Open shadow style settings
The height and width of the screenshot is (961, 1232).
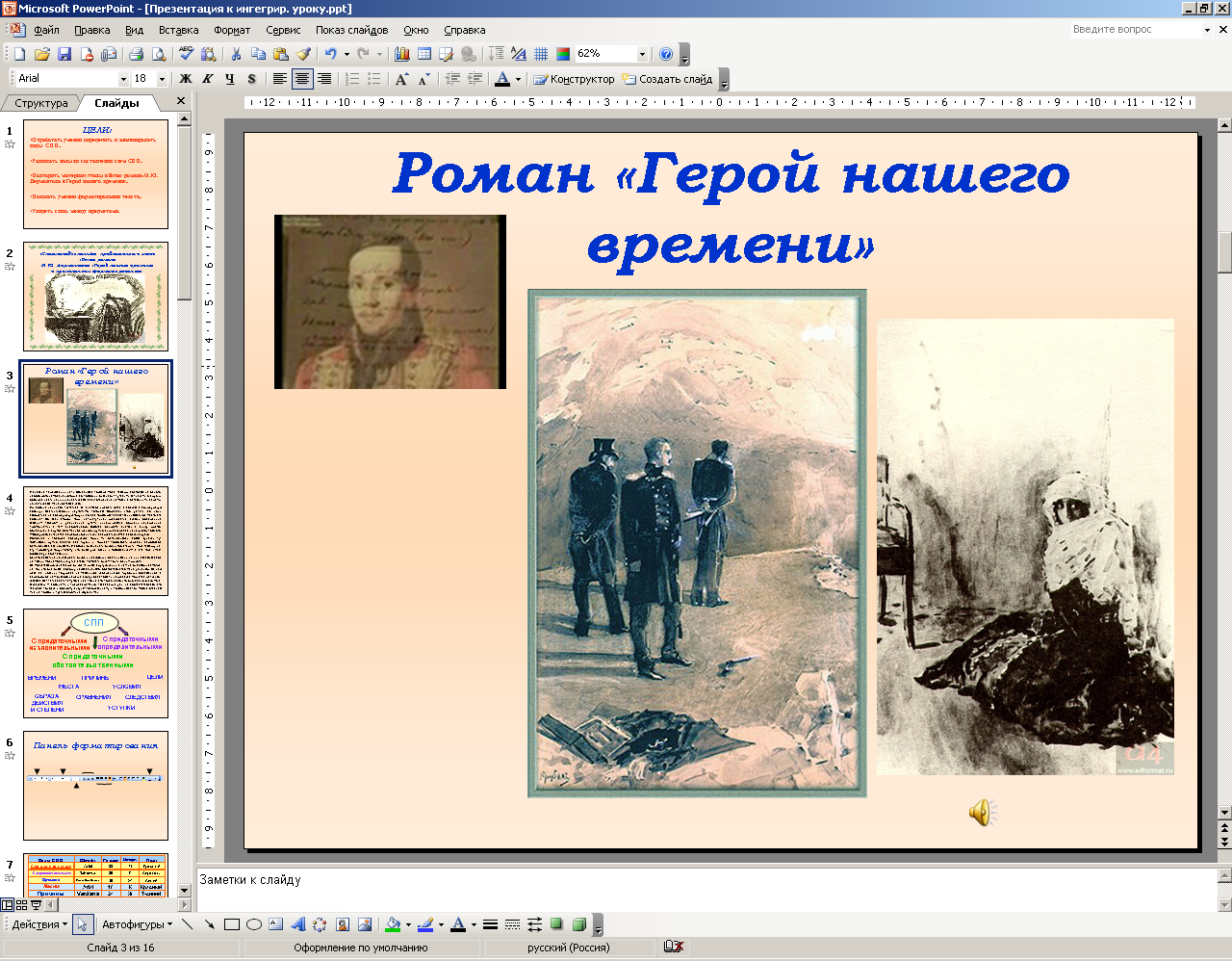[x=556, y=924]
